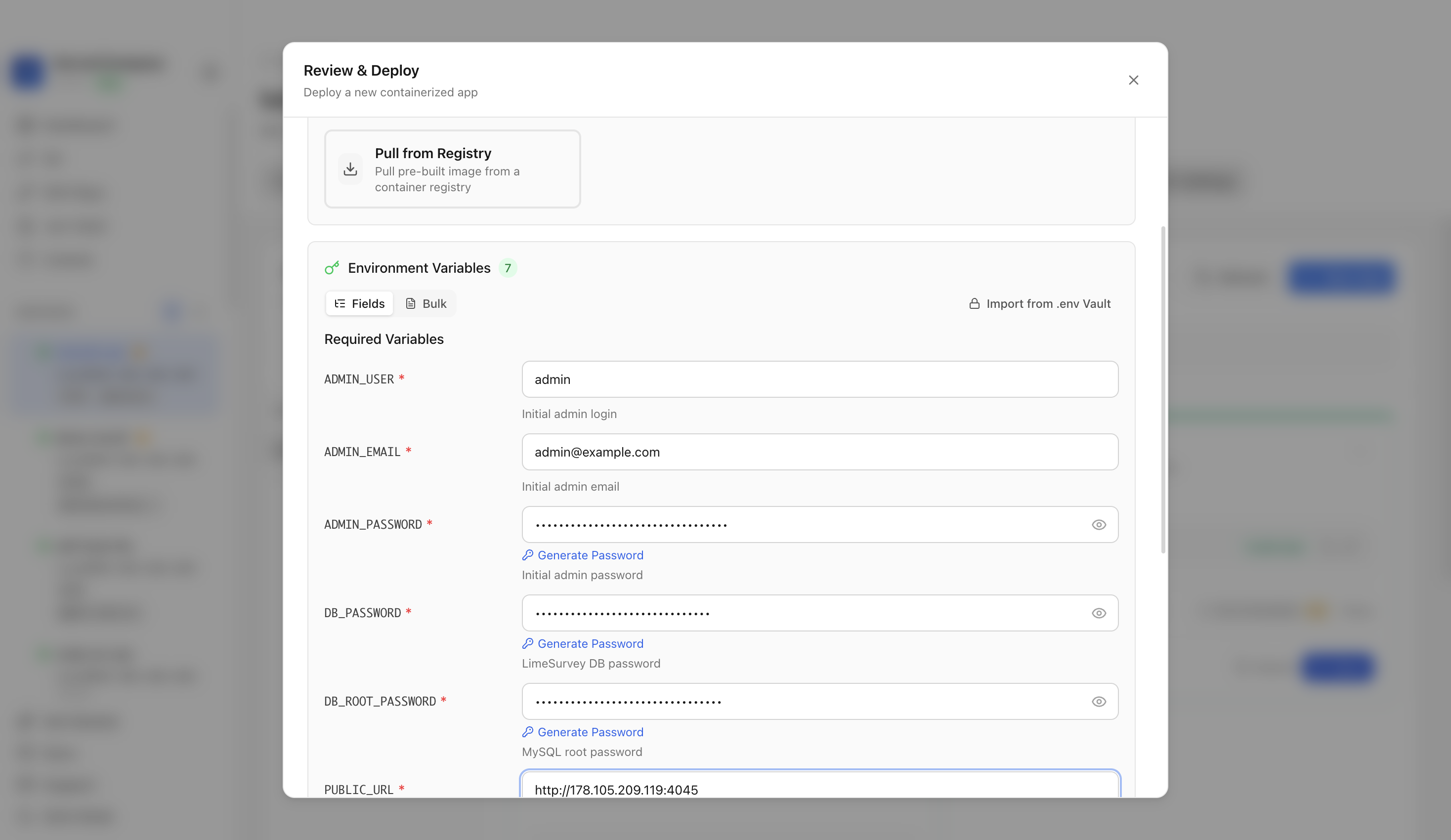Click the Pull from Registry download icon
The image size is (1451, 840).
pos(350,169)
